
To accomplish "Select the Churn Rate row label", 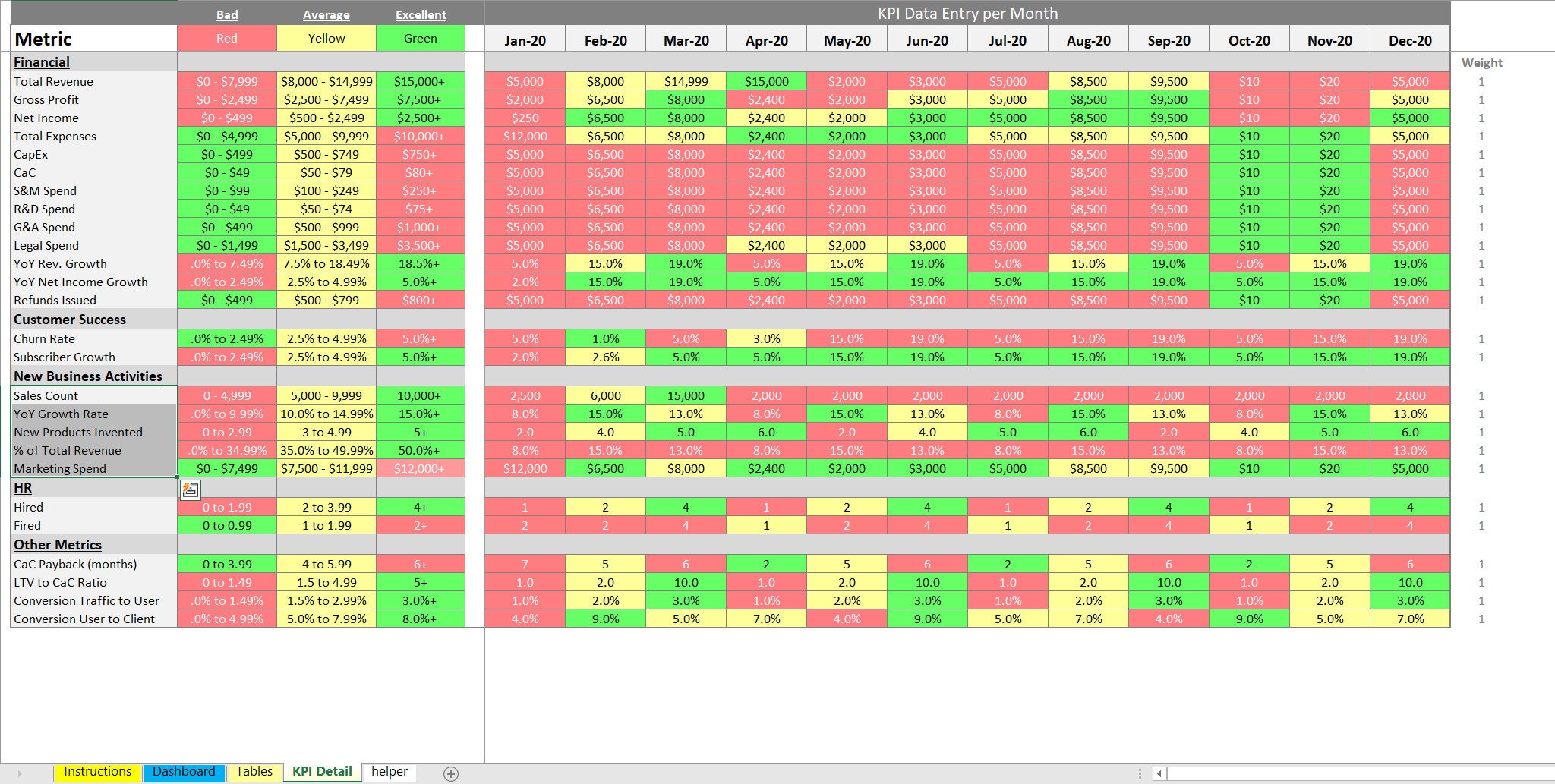I will pyautogui.click(x=43, y=338).
